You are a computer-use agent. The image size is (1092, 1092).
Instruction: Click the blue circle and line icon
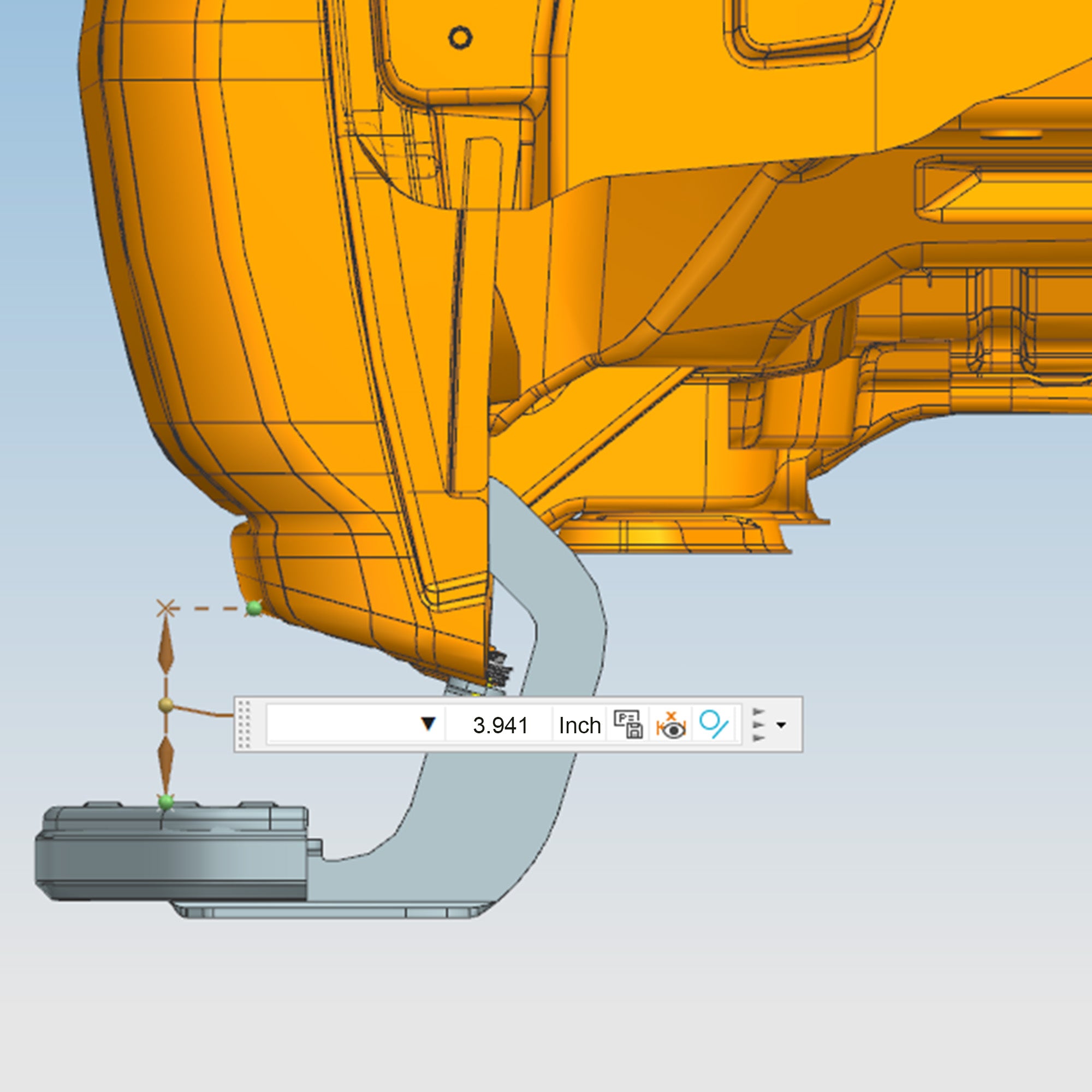(713, 725)
